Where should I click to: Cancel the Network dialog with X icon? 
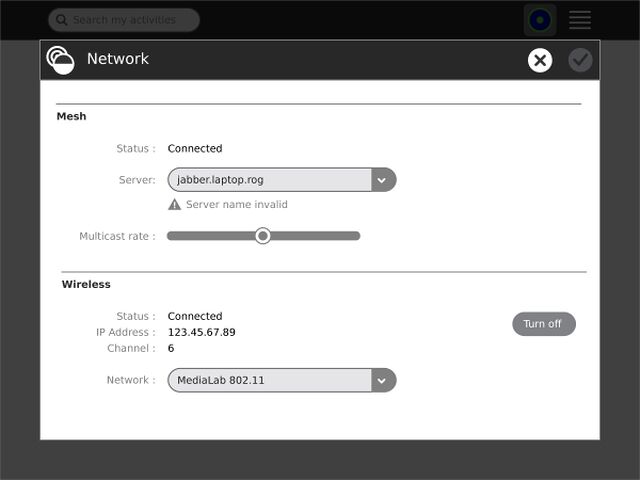click(540, 60)
